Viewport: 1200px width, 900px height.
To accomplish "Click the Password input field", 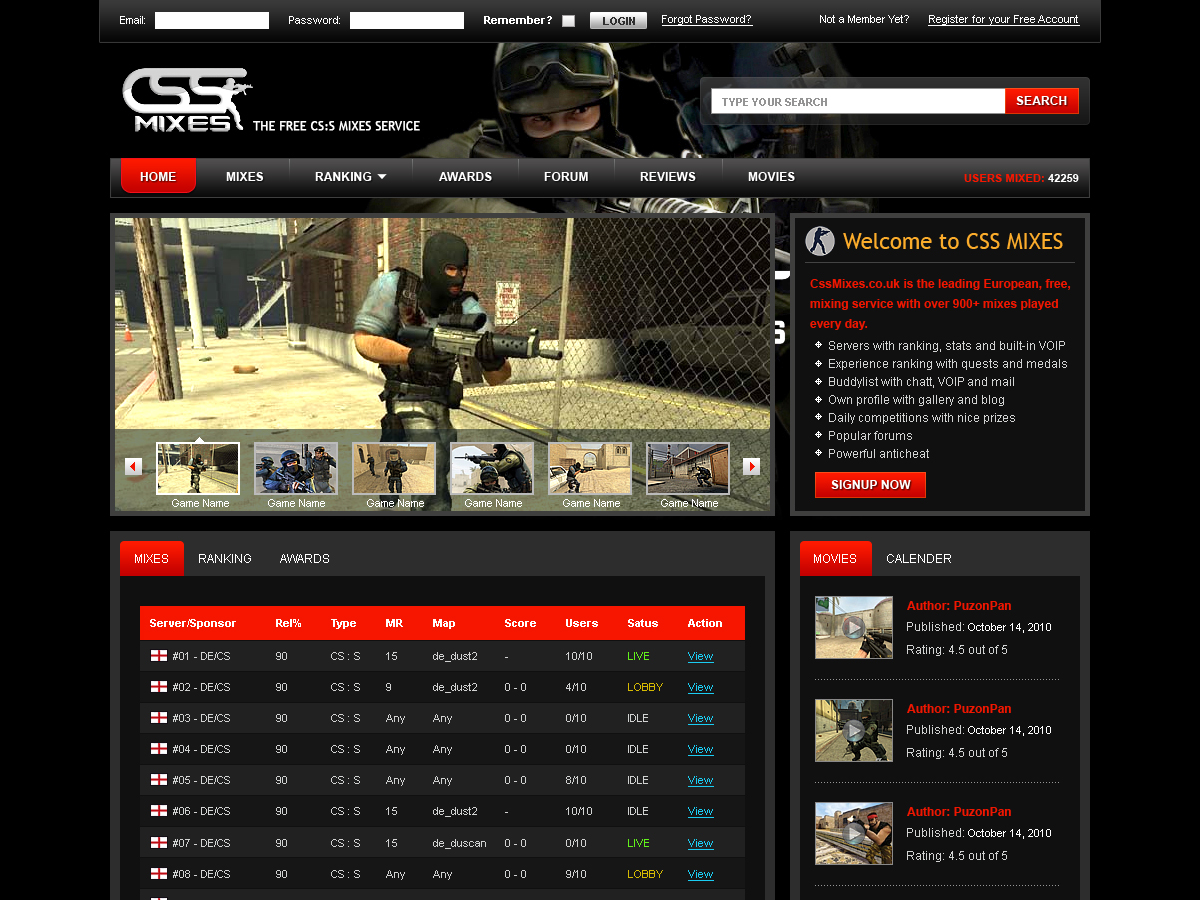I will [407, 20].
